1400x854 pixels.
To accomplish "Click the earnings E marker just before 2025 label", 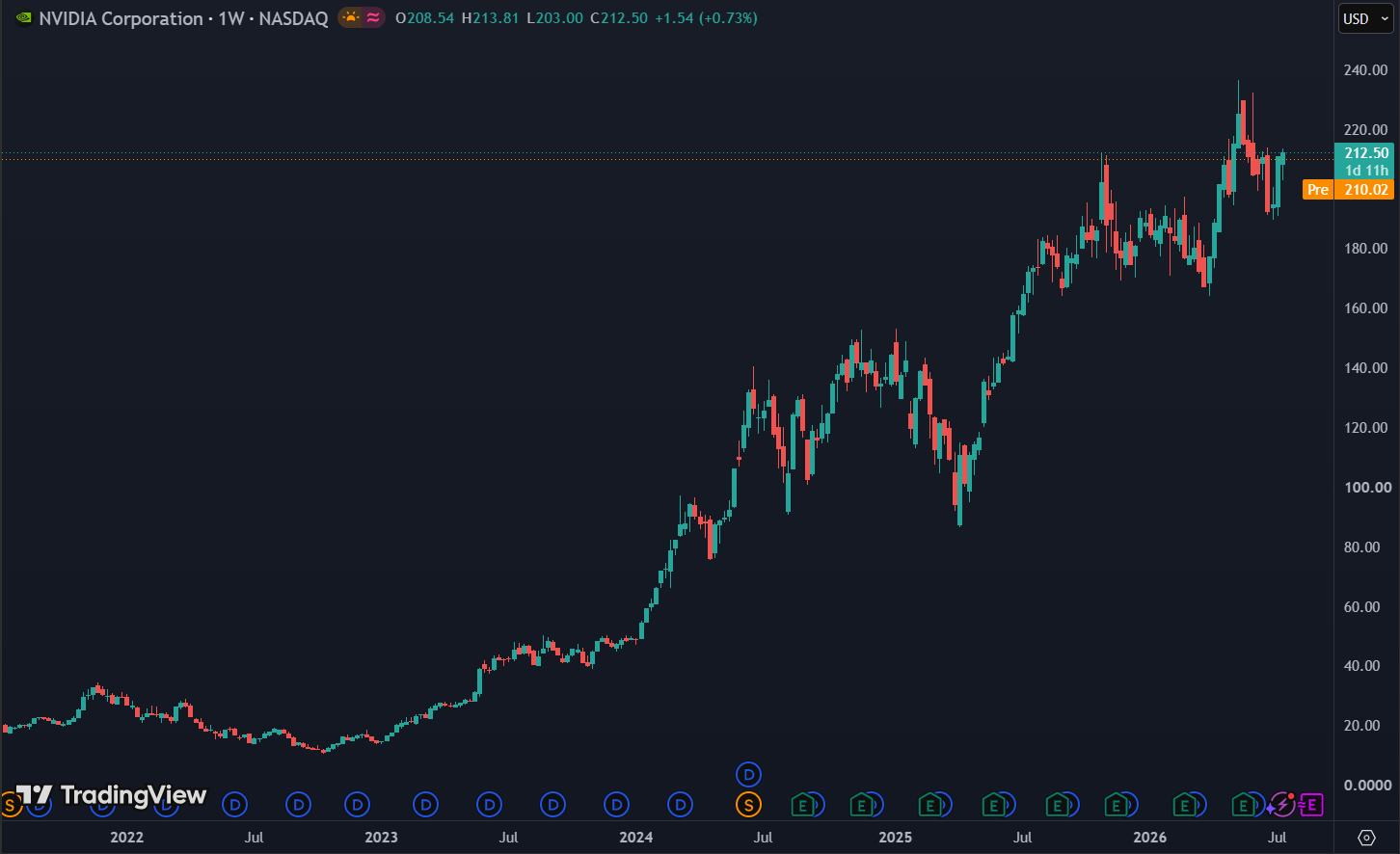I will (862, 804).
